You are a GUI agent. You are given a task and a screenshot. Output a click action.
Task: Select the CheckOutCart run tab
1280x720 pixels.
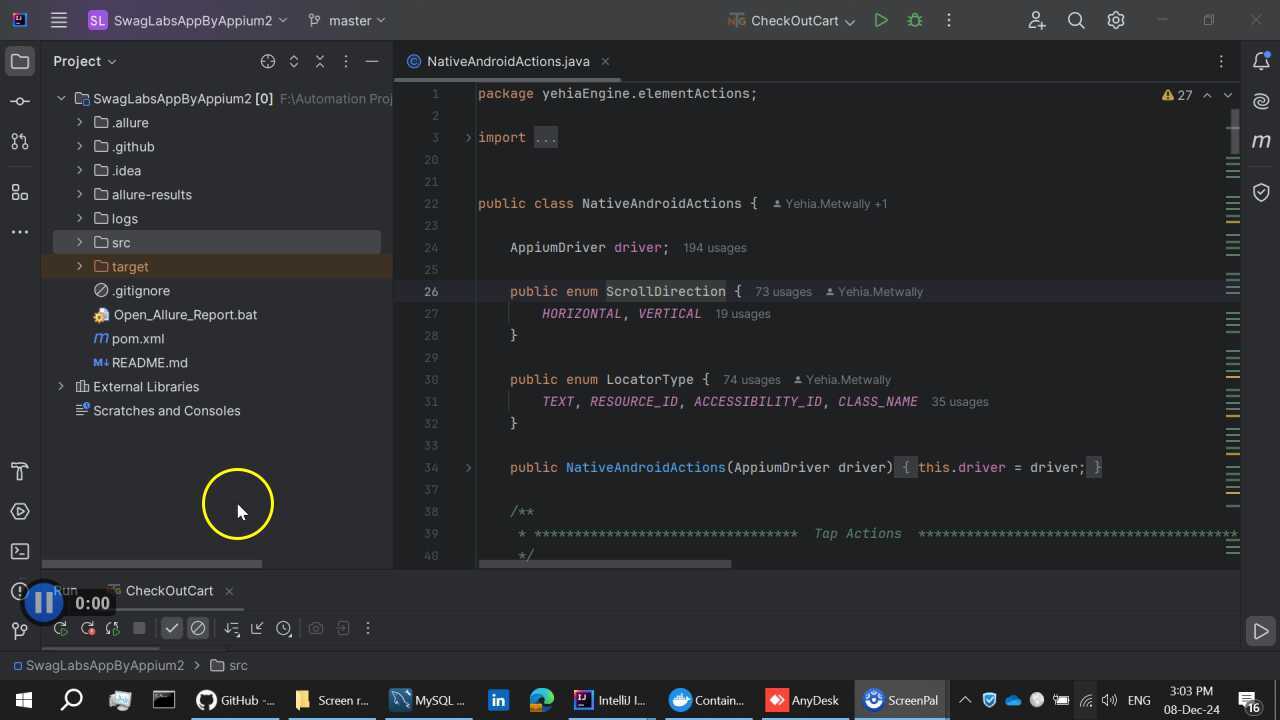pyautogui.click(x=169, y=591)
